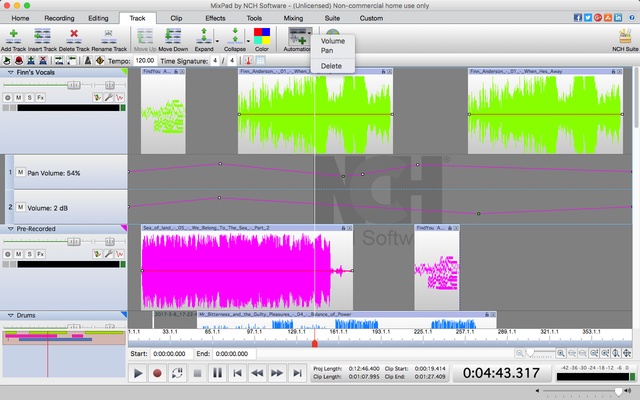Click automation curve icon on Finn's Vocals

[120, 98]
